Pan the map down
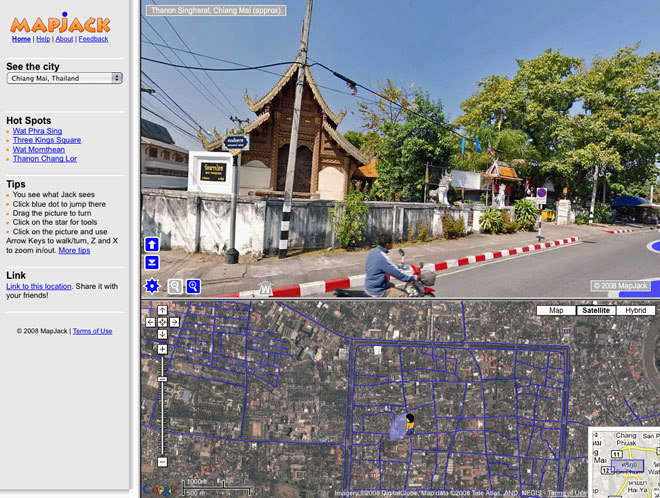This screenshot has width=660, height=498. (162, 334)
